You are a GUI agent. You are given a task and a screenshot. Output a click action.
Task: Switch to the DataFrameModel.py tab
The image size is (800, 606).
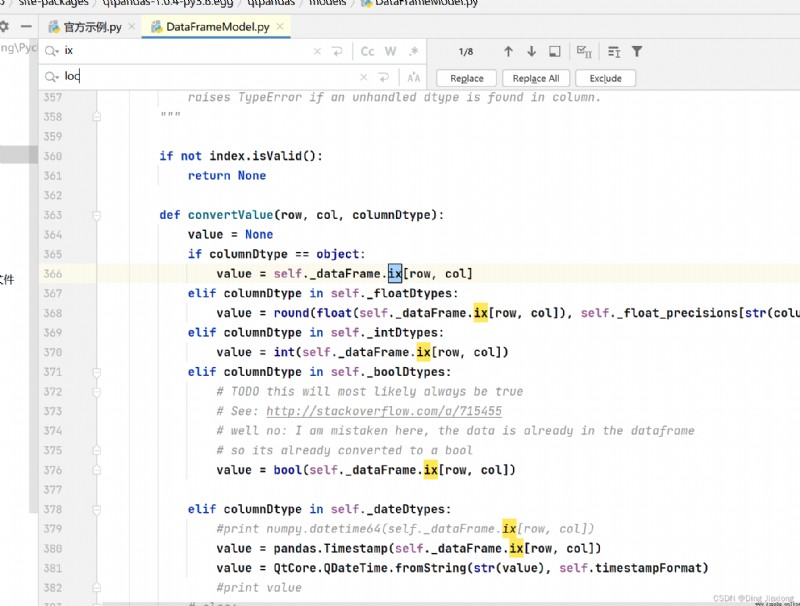pyautogui.click(x=217, y=27)
